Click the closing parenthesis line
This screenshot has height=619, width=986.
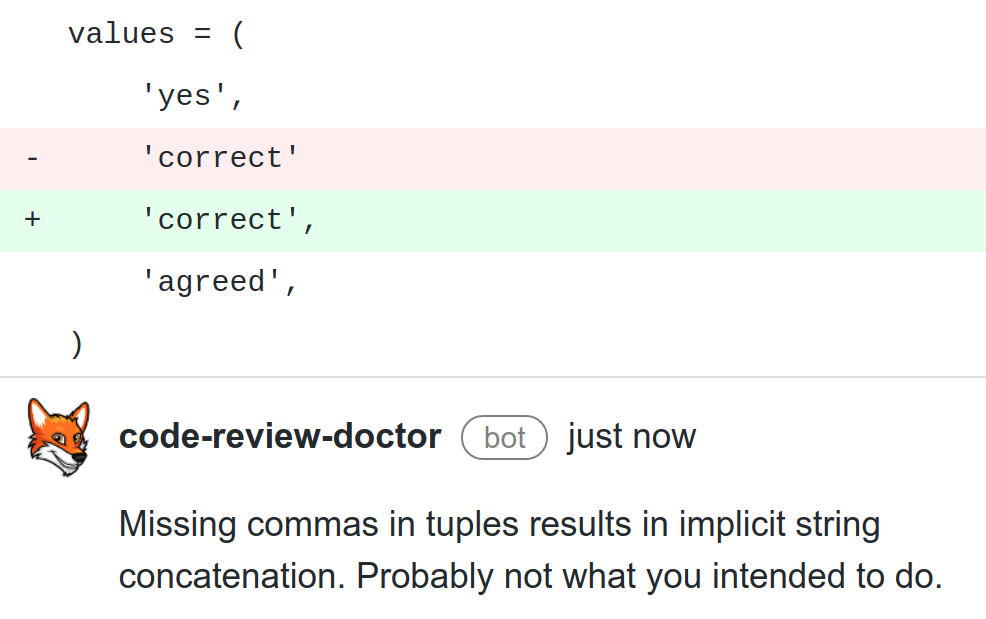pyautogui.click(x=493, y=344)
